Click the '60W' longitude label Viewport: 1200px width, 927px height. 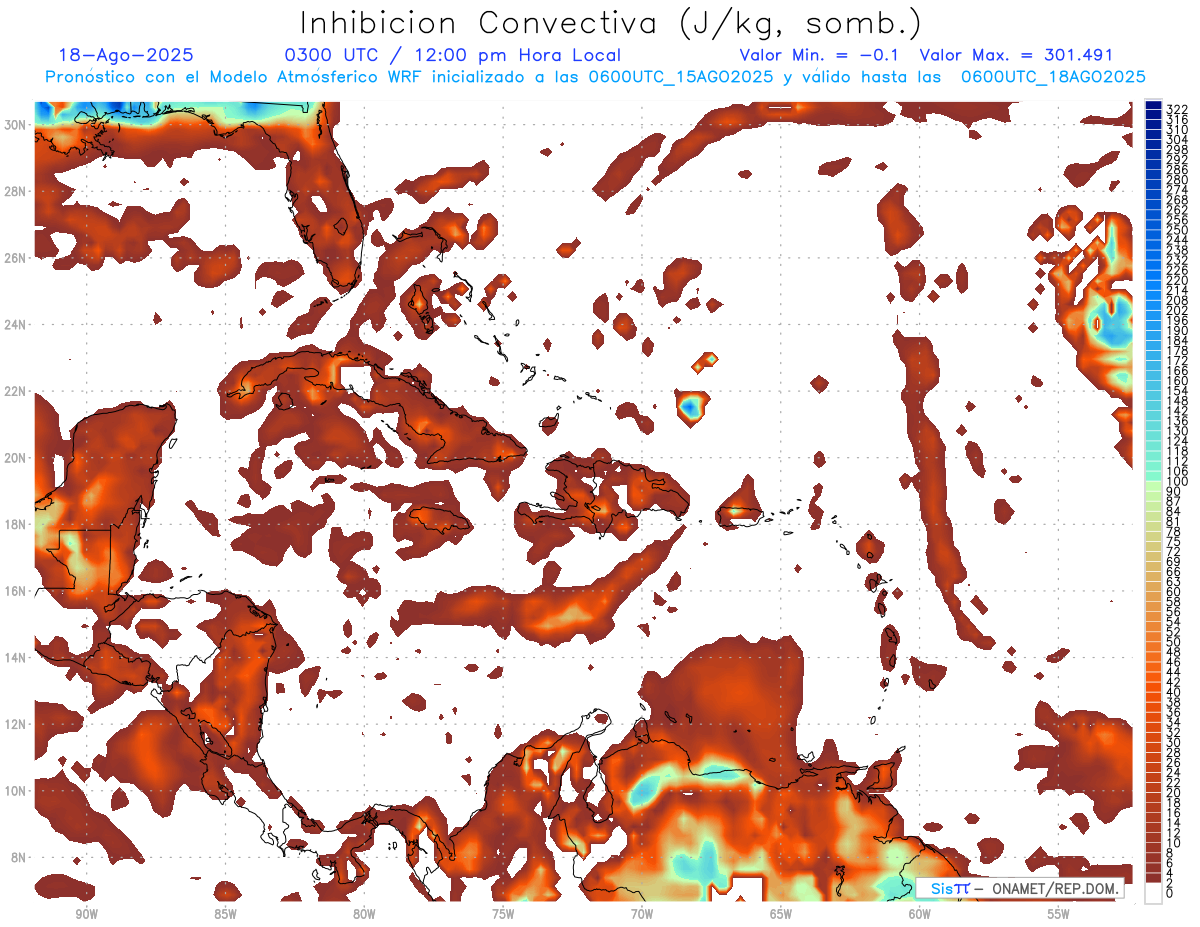pyautogui.click(x=920, y=914)
